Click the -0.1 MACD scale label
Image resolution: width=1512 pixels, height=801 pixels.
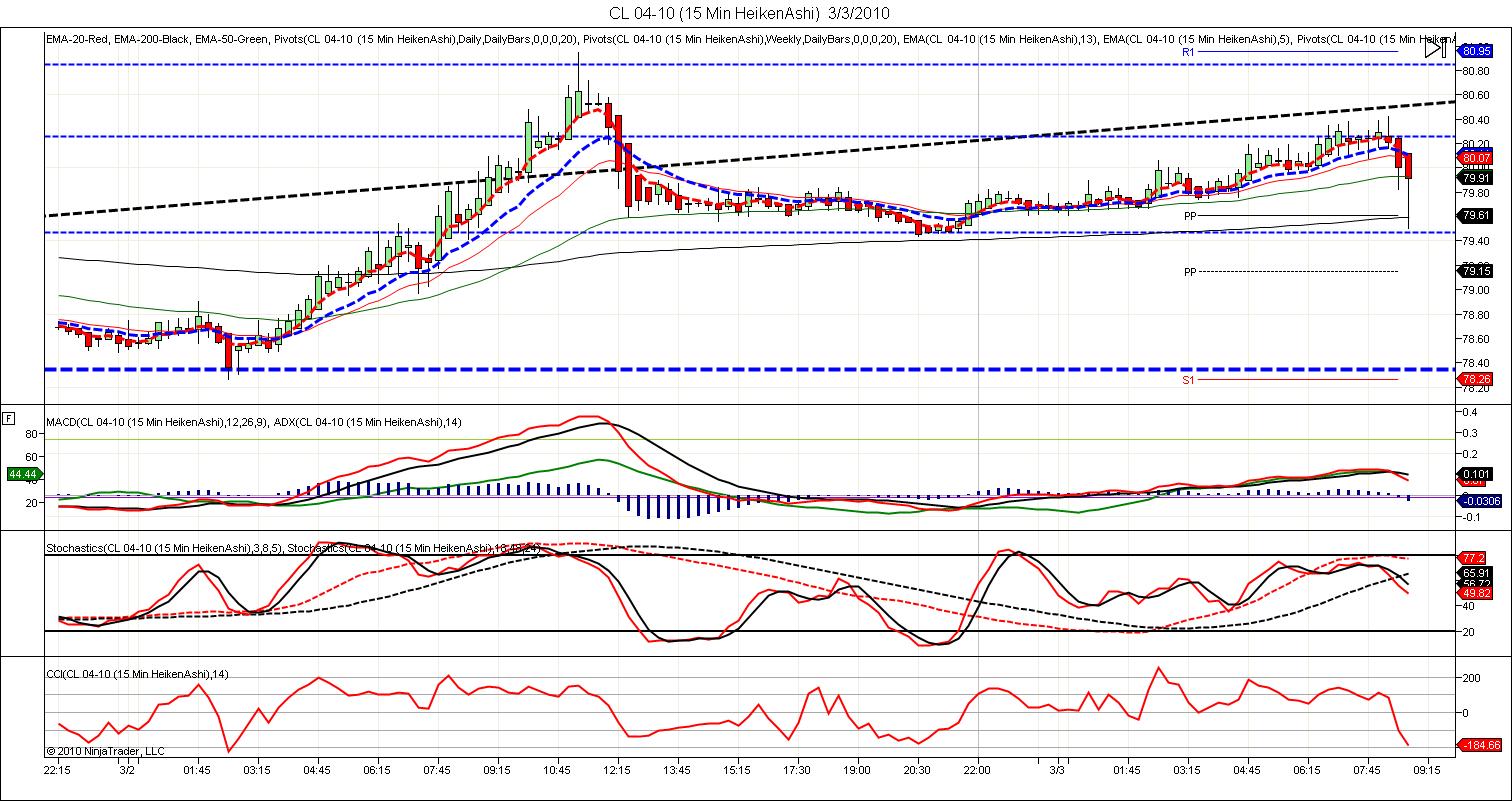(1471, 518)
